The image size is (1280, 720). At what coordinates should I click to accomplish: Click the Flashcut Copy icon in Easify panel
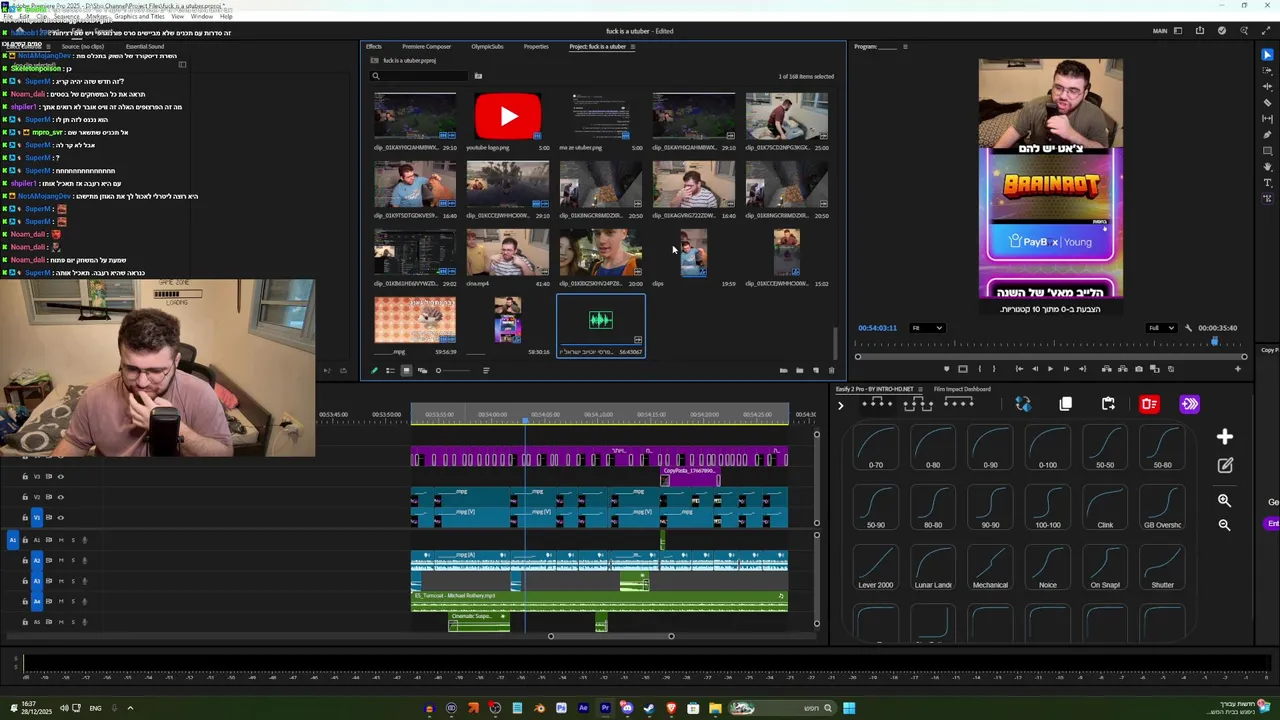[1022, 404]
